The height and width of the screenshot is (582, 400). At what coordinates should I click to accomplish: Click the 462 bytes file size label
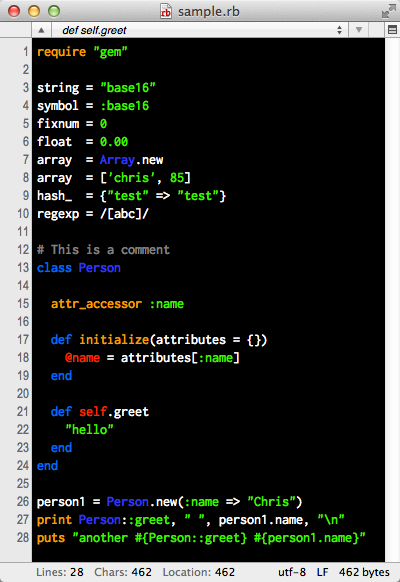click(364, 572)
